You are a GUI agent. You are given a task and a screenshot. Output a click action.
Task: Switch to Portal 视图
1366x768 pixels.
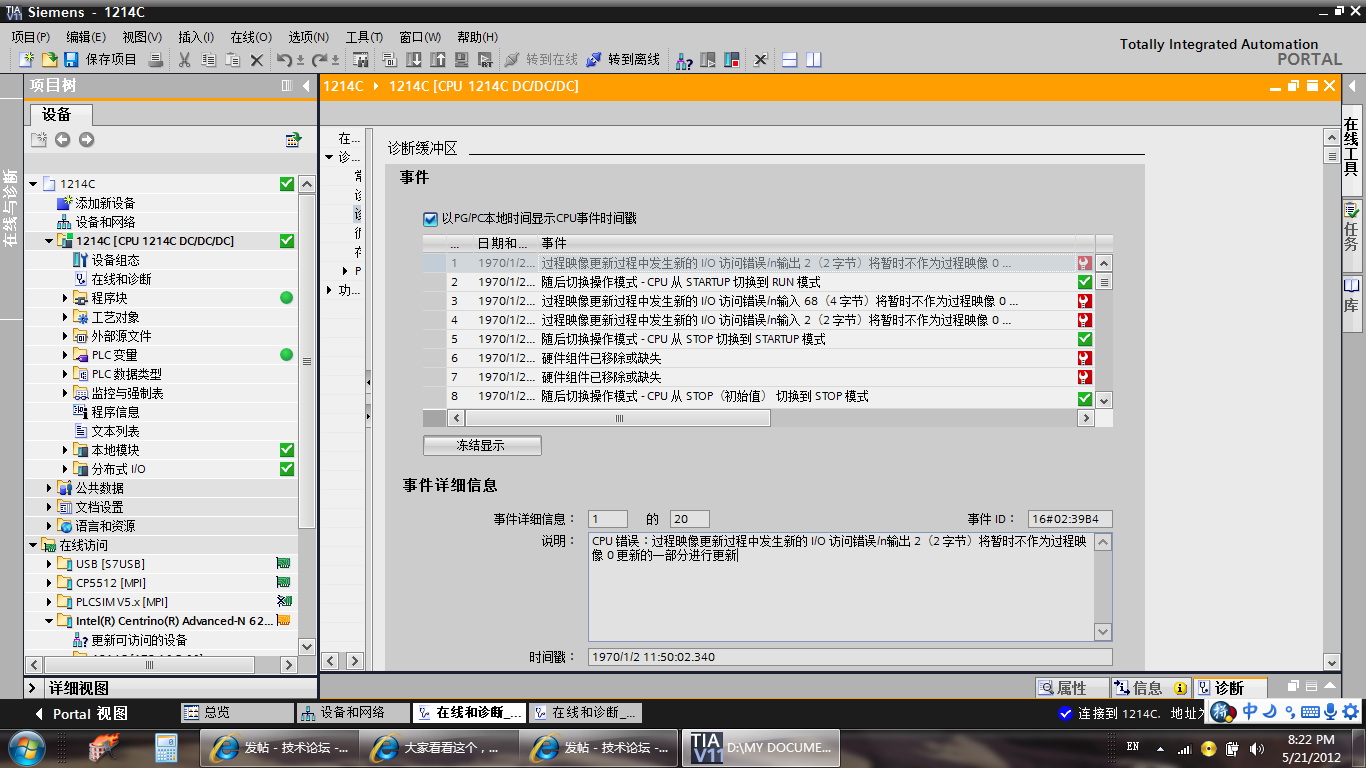click(x=82, y=714)
